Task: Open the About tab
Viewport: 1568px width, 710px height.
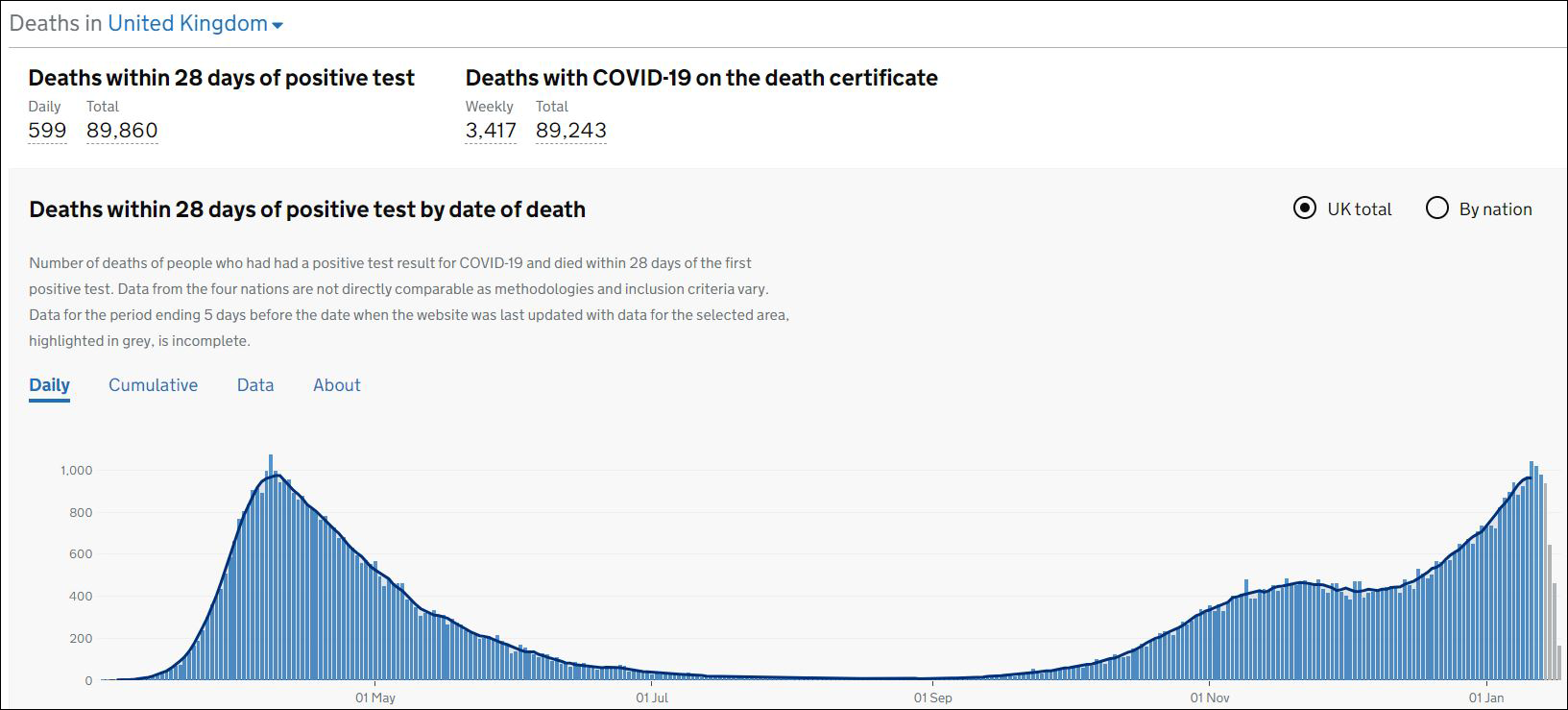Action: pyautogui.click(x=337, y=385)
